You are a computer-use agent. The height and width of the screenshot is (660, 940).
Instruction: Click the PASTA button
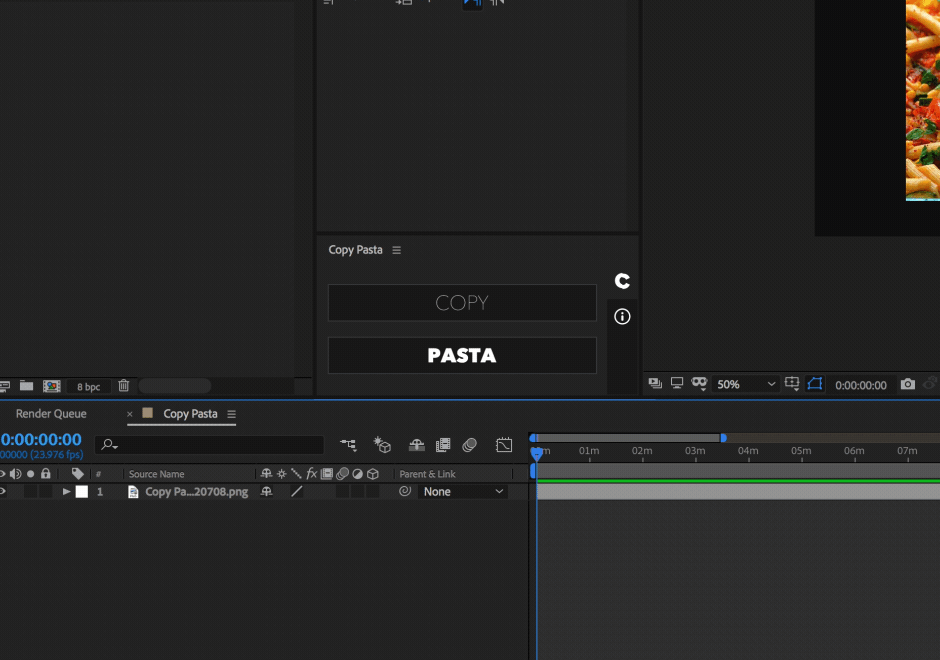click(x=462, y=355)
